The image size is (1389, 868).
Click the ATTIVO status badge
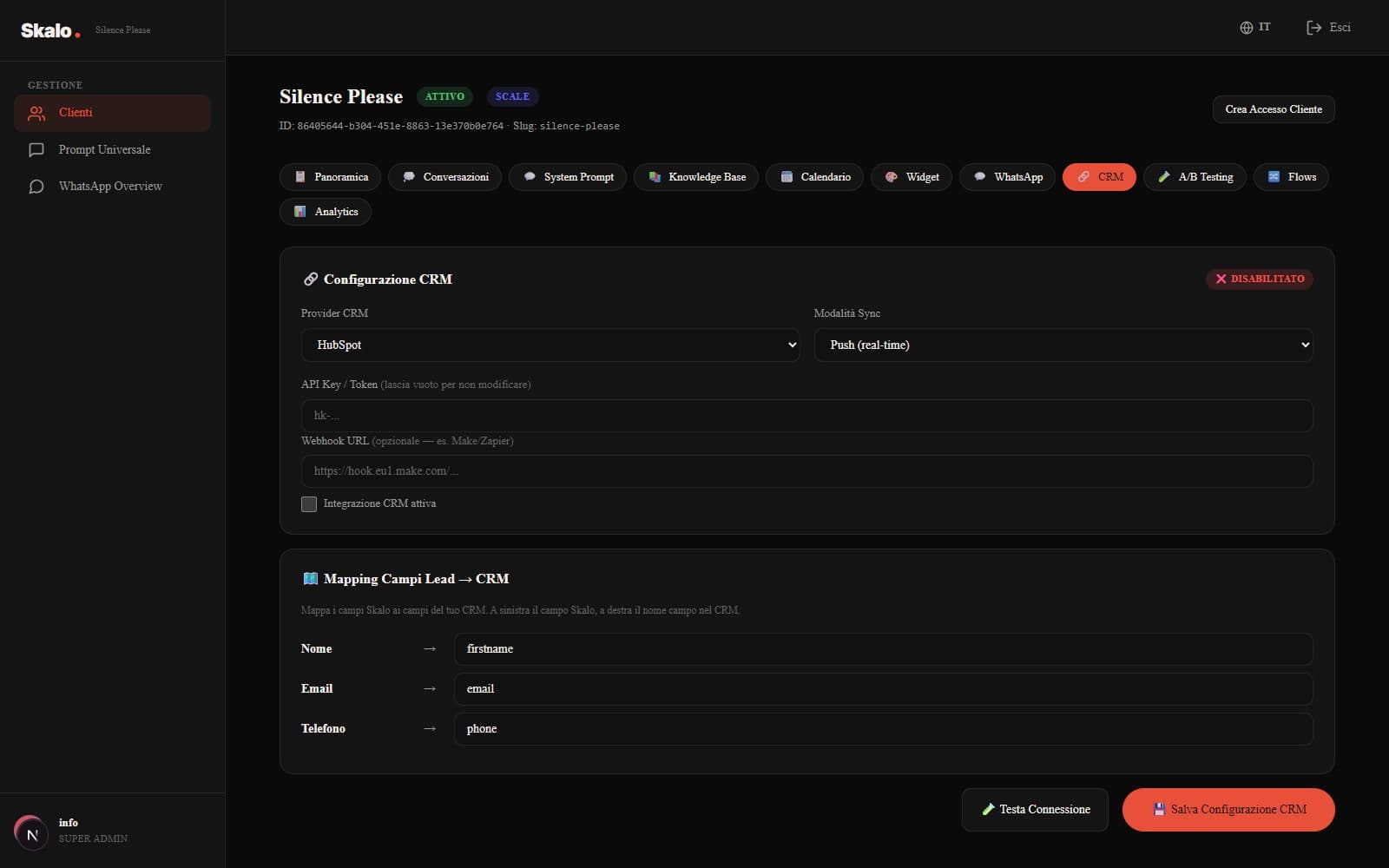pyautogui.click(x=444, y=96)
